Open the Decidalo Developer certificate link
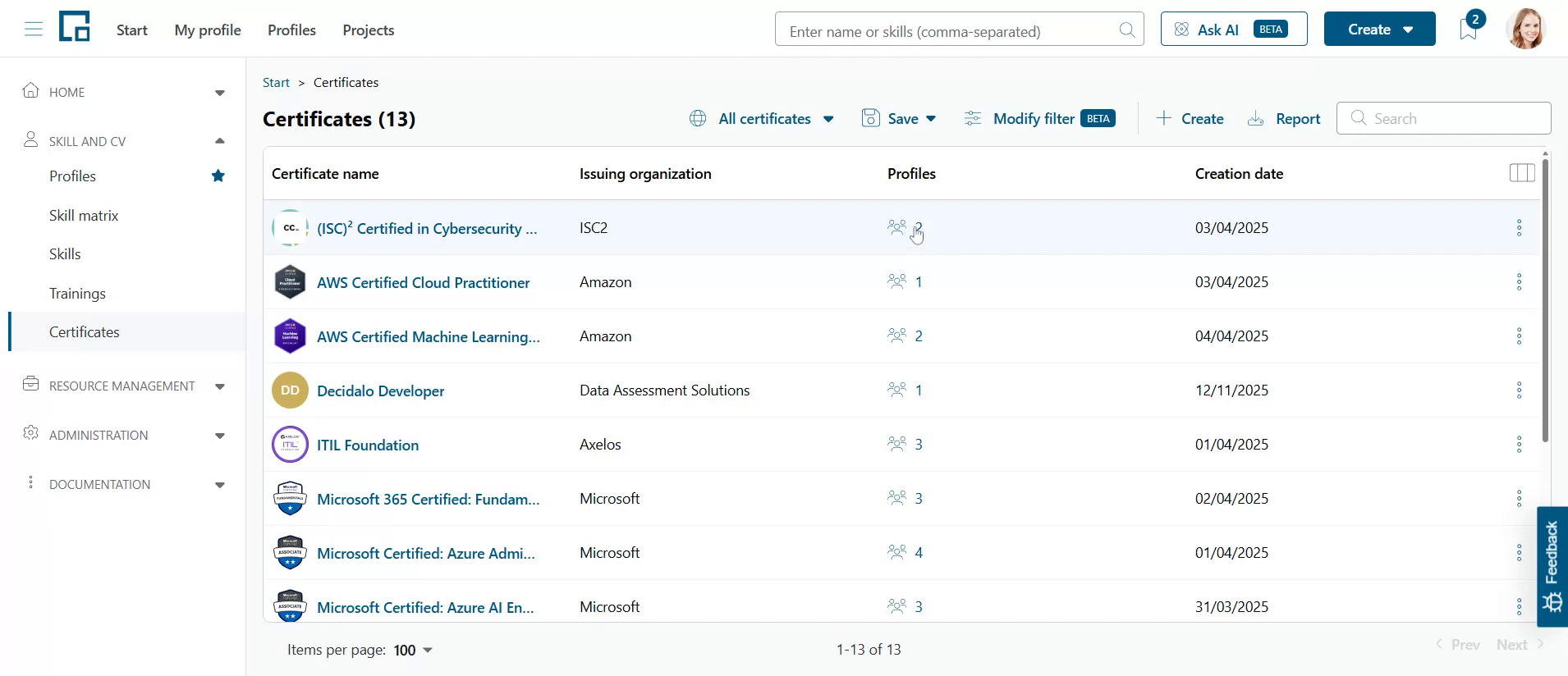1568x676 pixels. (381, 391)
